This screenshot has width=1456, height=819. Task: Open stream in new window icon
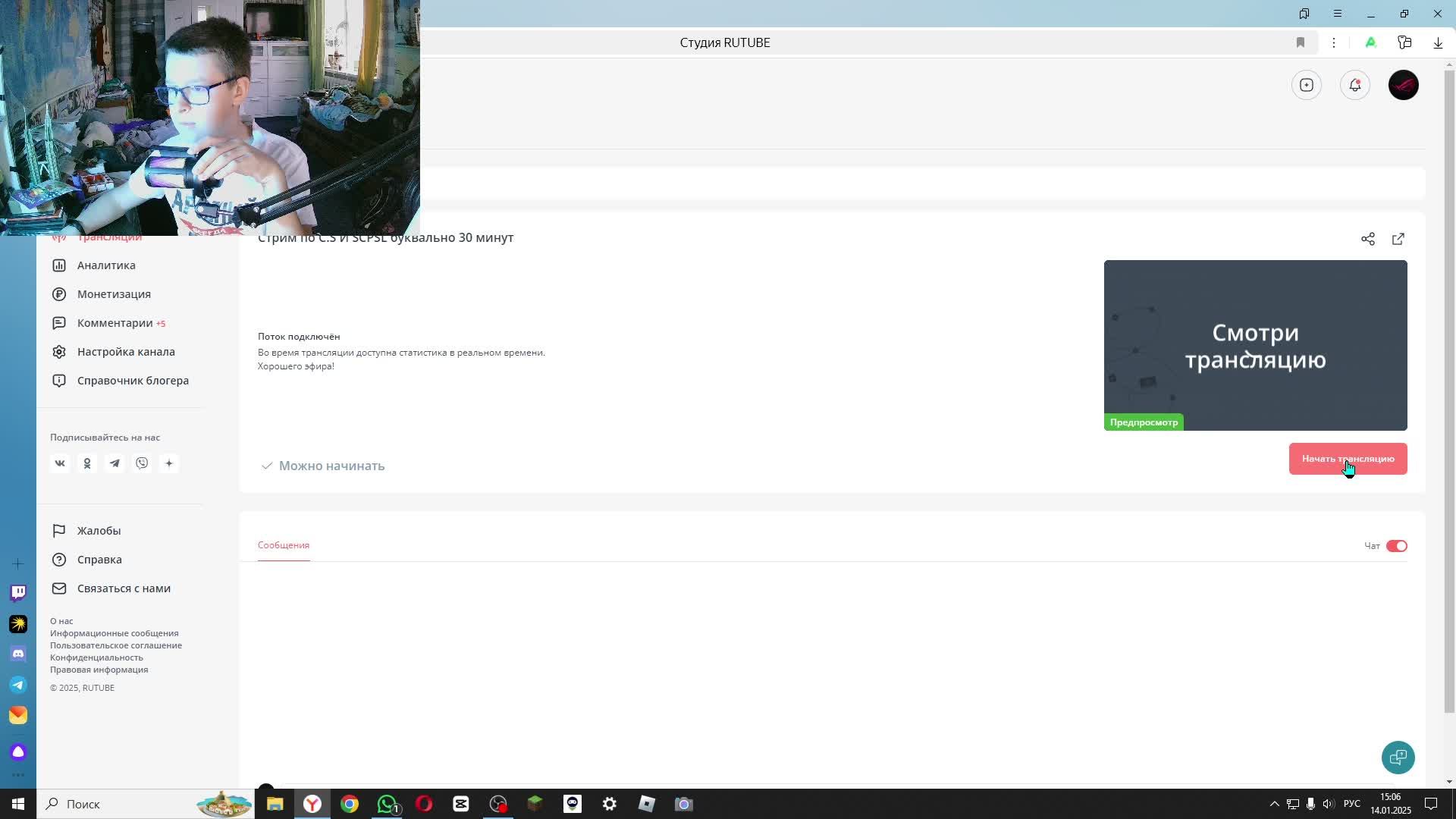[x=1398, y=239]
